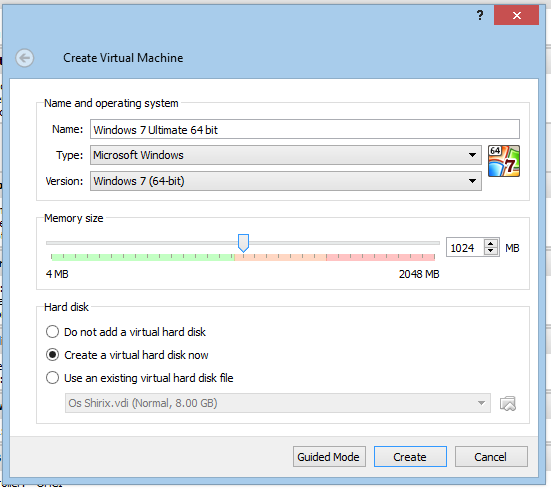Click the Create Virtual Machine title text
The height and width of the screenshot is (489, 551).
pos(123,58)
